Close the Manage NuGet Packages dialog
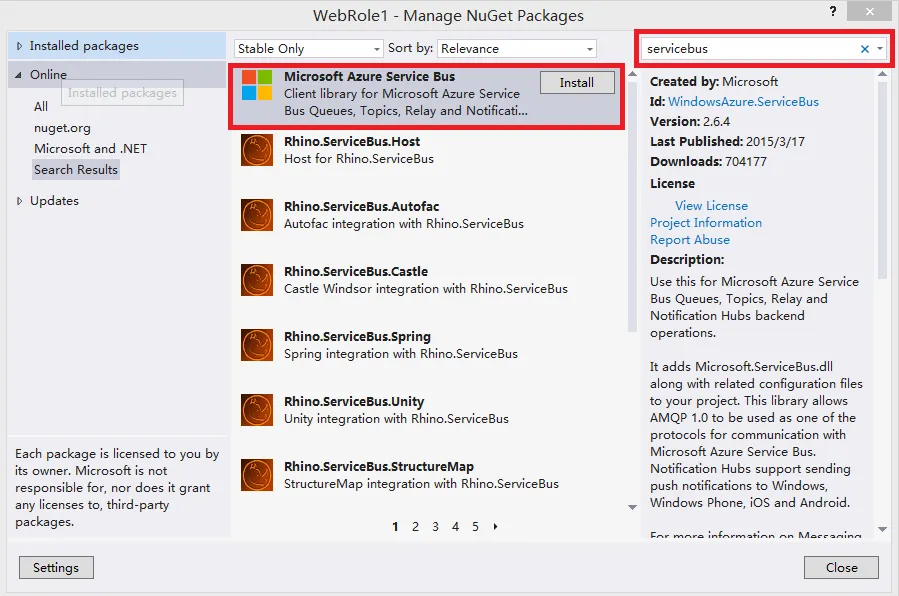The image size is (899, 596). pyautogui.click(x=841, y=567)
